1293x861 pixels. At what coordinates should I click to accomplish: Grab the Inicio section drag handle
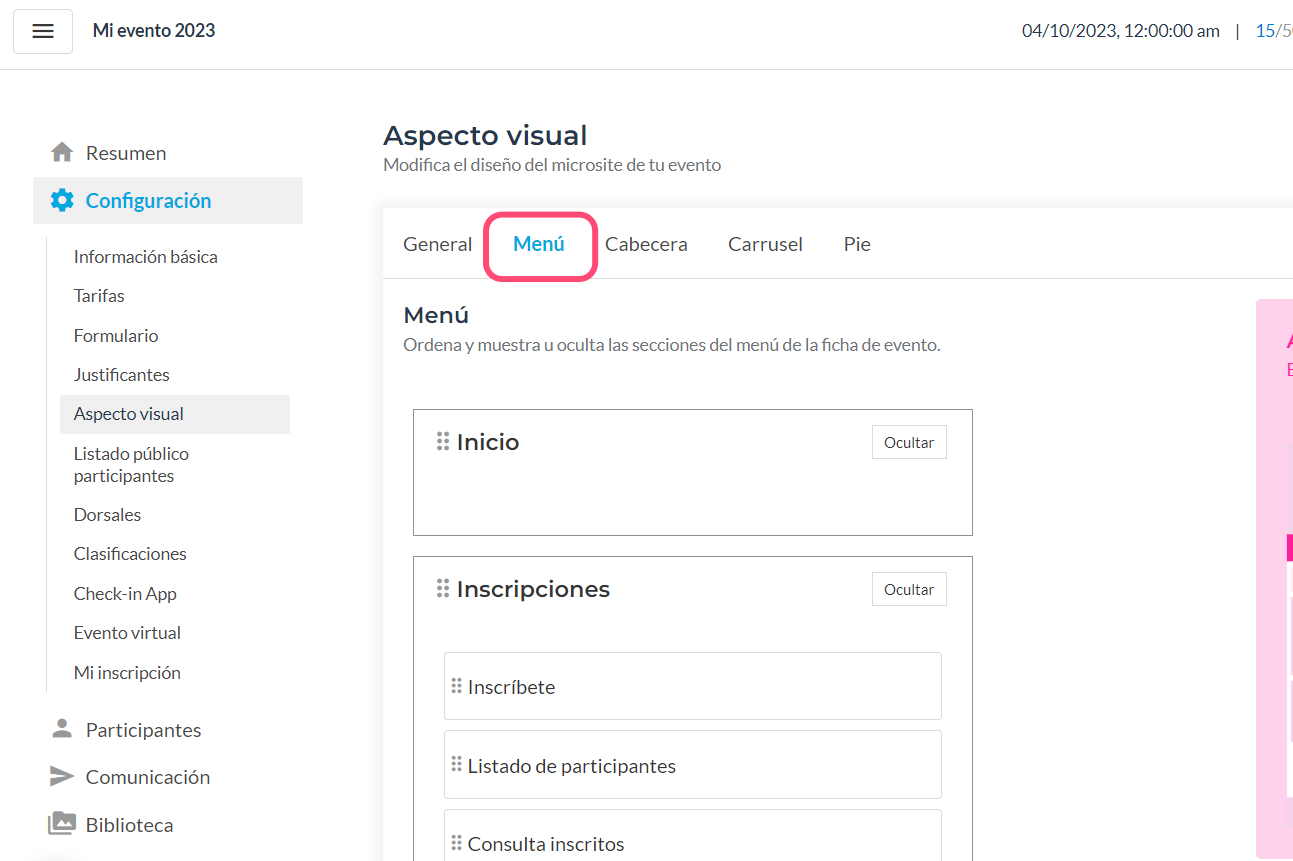pyautogui.click(x=443, y=441)
